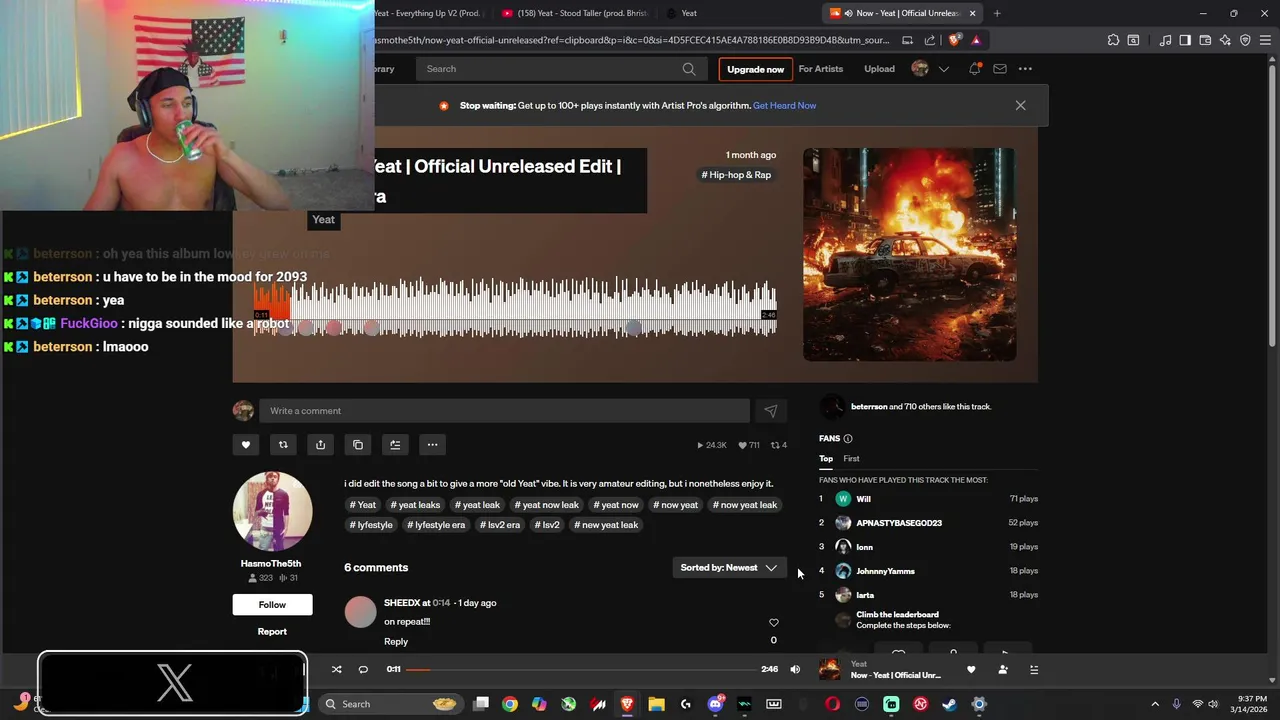
Task: Open HasmoThe5th's profile picture
Action: pyautogui.click(x=272, y=511)
